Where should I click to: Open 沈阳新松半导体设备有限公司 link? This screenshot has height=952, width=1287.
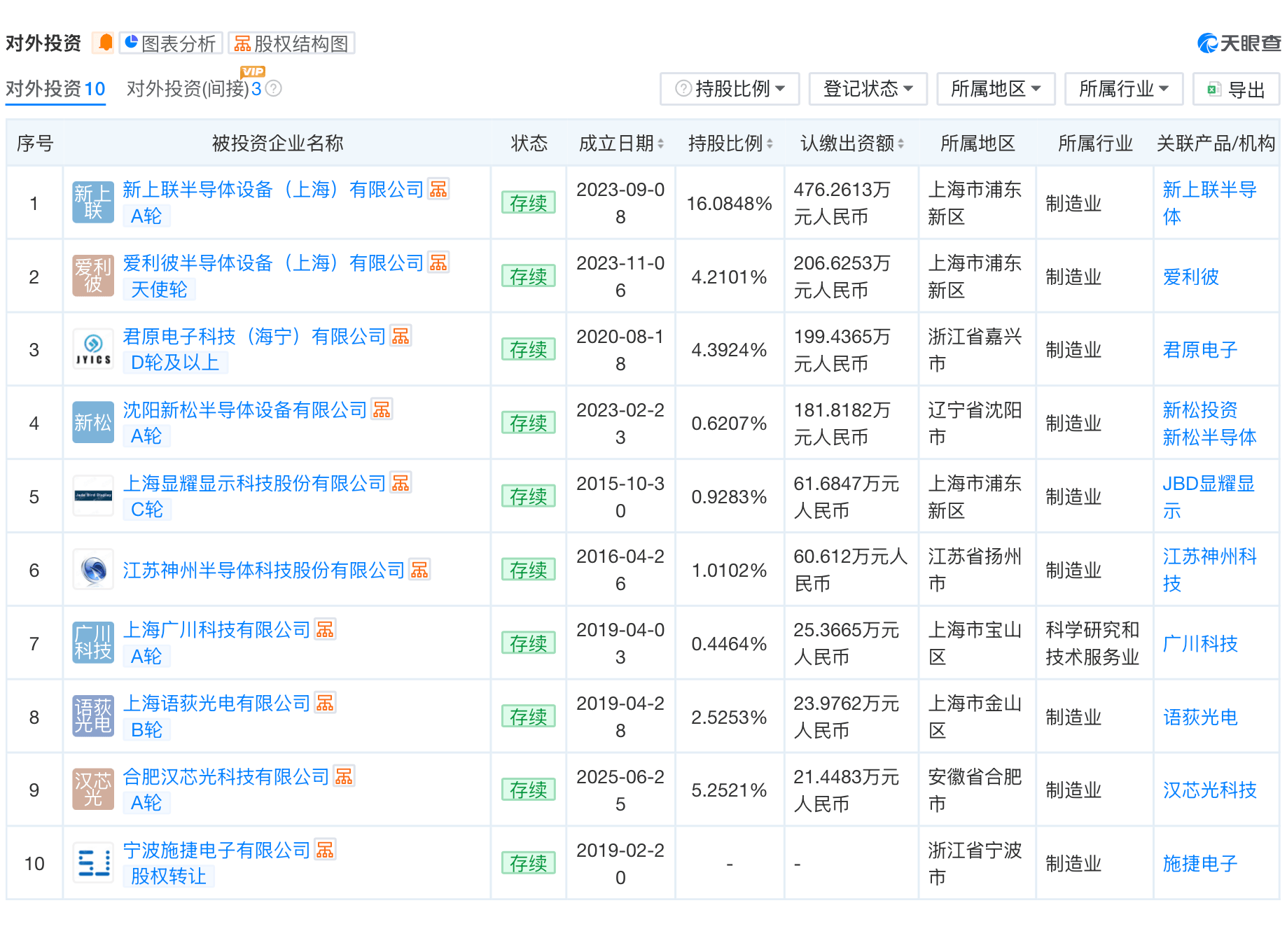245,410
